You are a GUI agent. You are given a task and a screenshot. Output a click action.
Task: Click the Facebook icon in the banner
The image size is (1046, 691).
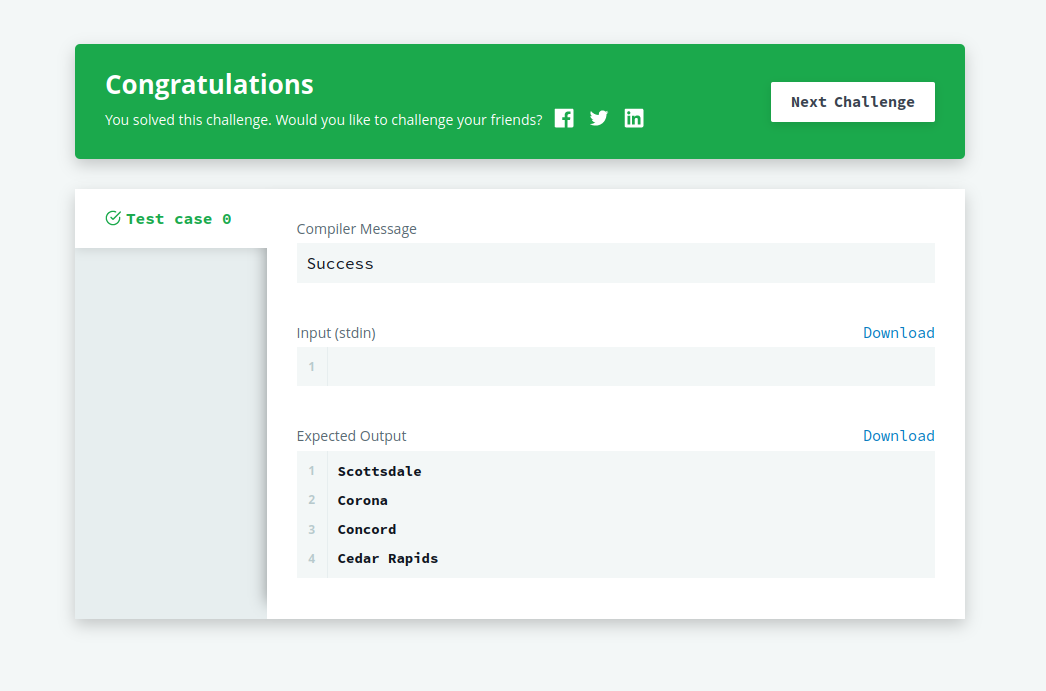564,118
